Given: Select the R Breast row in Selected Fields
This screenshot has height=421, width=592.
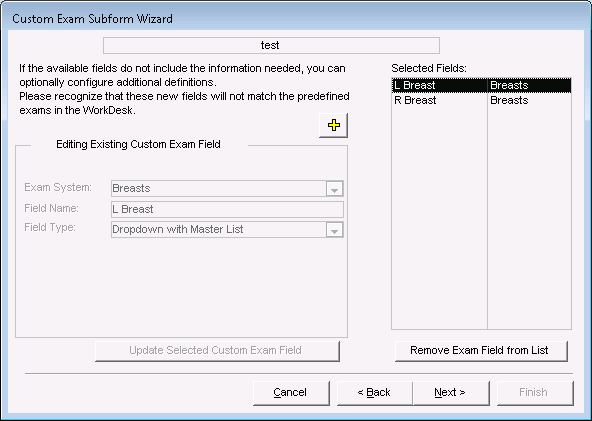Looking at the screenshot, I should pos(481,100).
